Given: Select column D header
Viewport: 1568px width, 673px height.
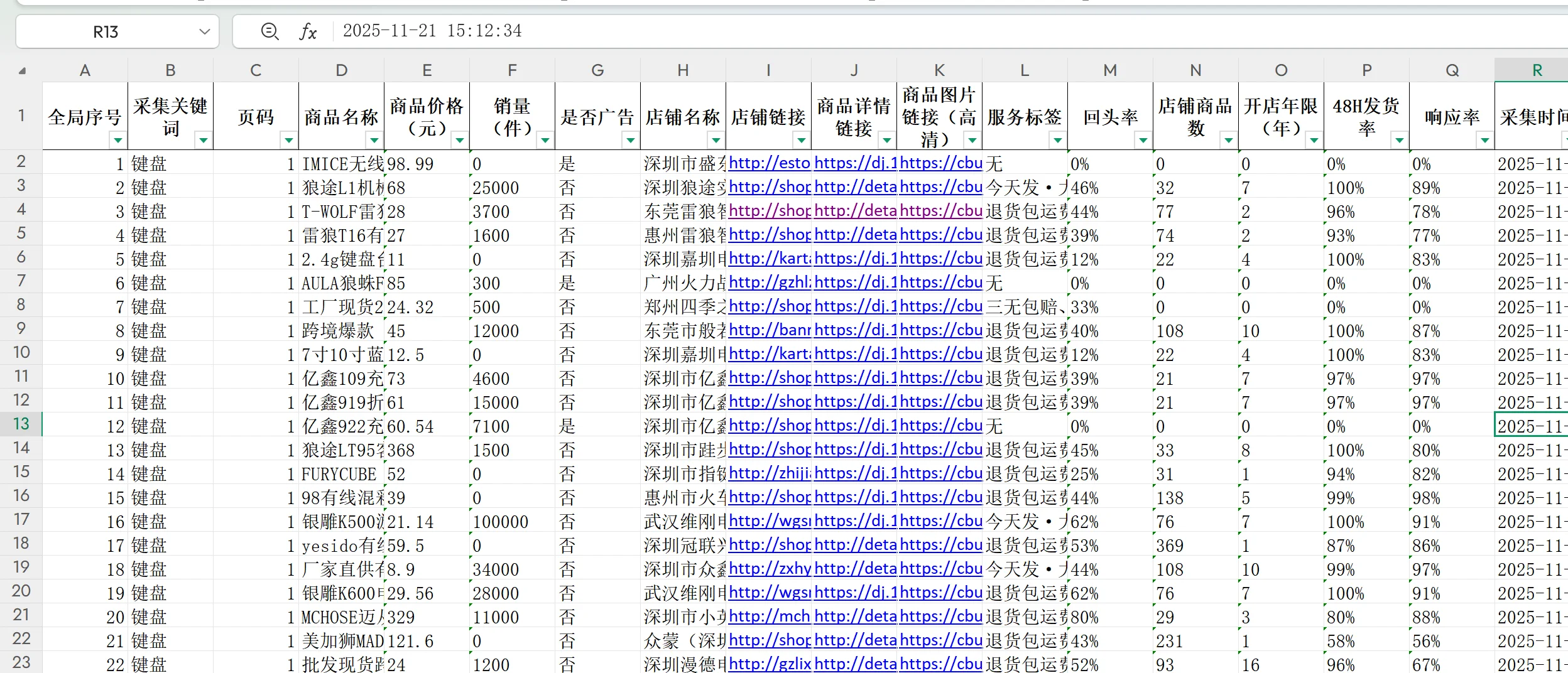Looking at the screenshot, I should [x=341, y=70].
